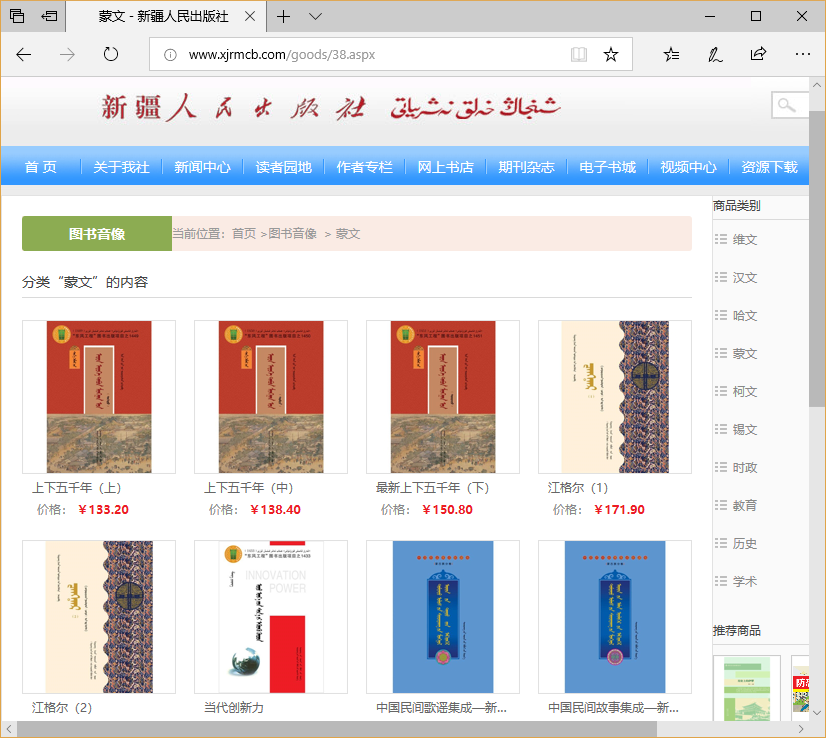The height and width of the screenshot is (738, 826).
Task: Select the 哈文 category in the sidebar
Action: coord(745,316)
